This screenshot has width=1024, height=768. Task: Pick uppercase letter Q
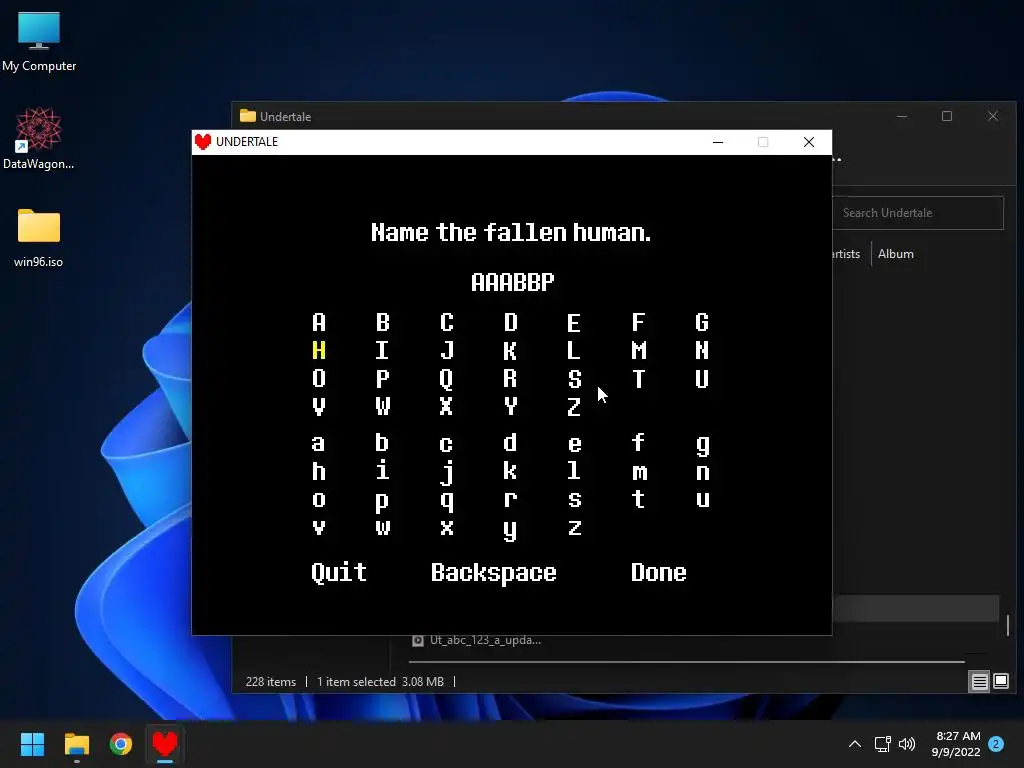[x=447, y=379]
